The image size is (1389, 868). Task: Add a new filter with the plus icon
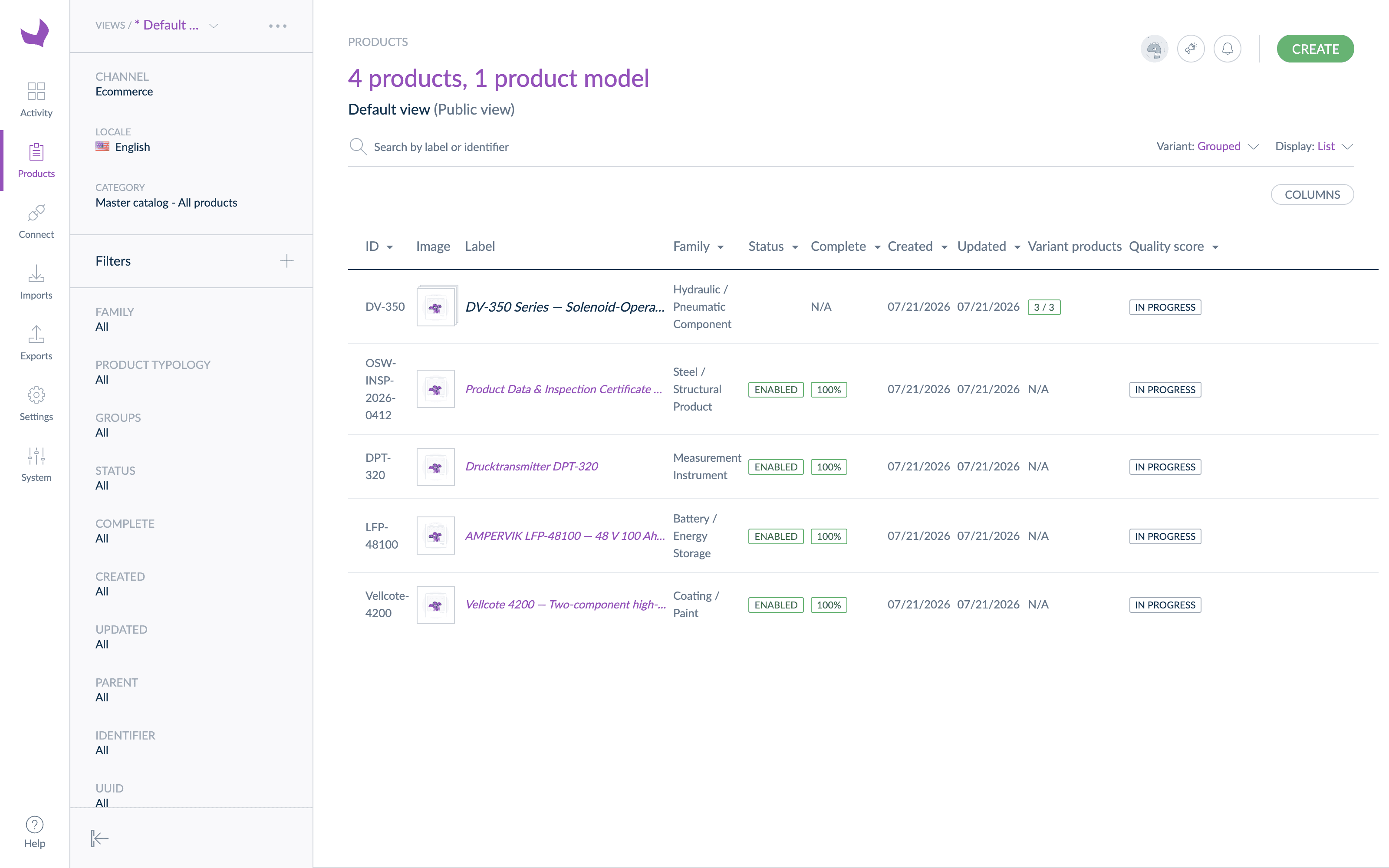[x=286, y=261]
